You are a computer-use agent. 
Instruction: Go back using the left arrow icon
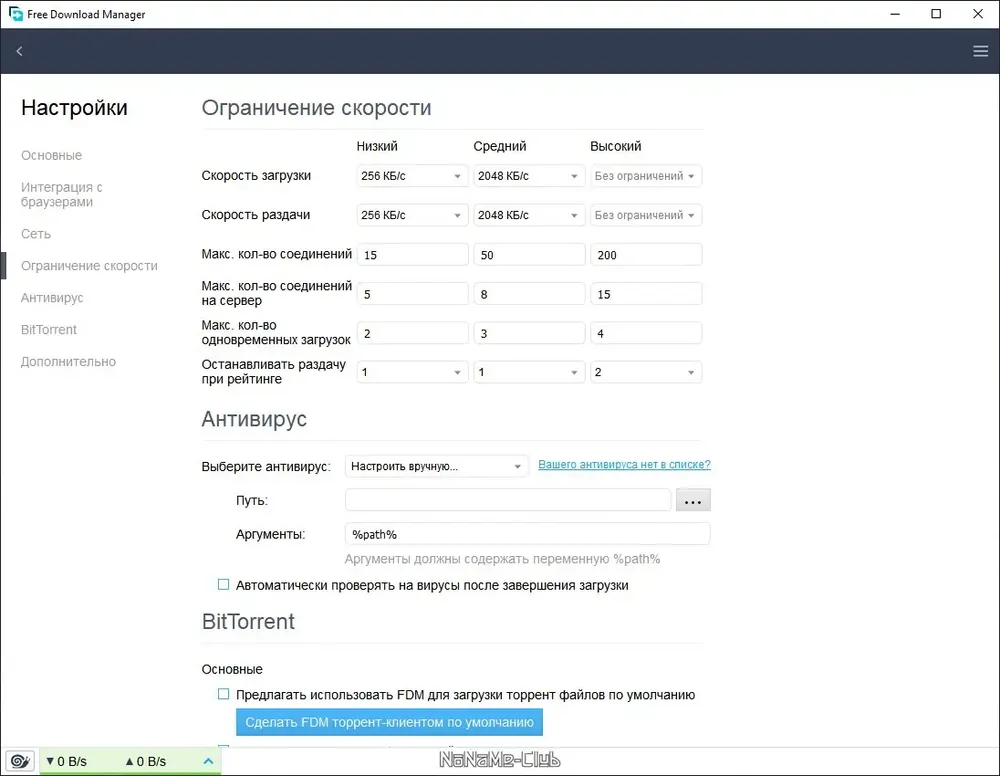pyautogui.click(x=19, y=51)
